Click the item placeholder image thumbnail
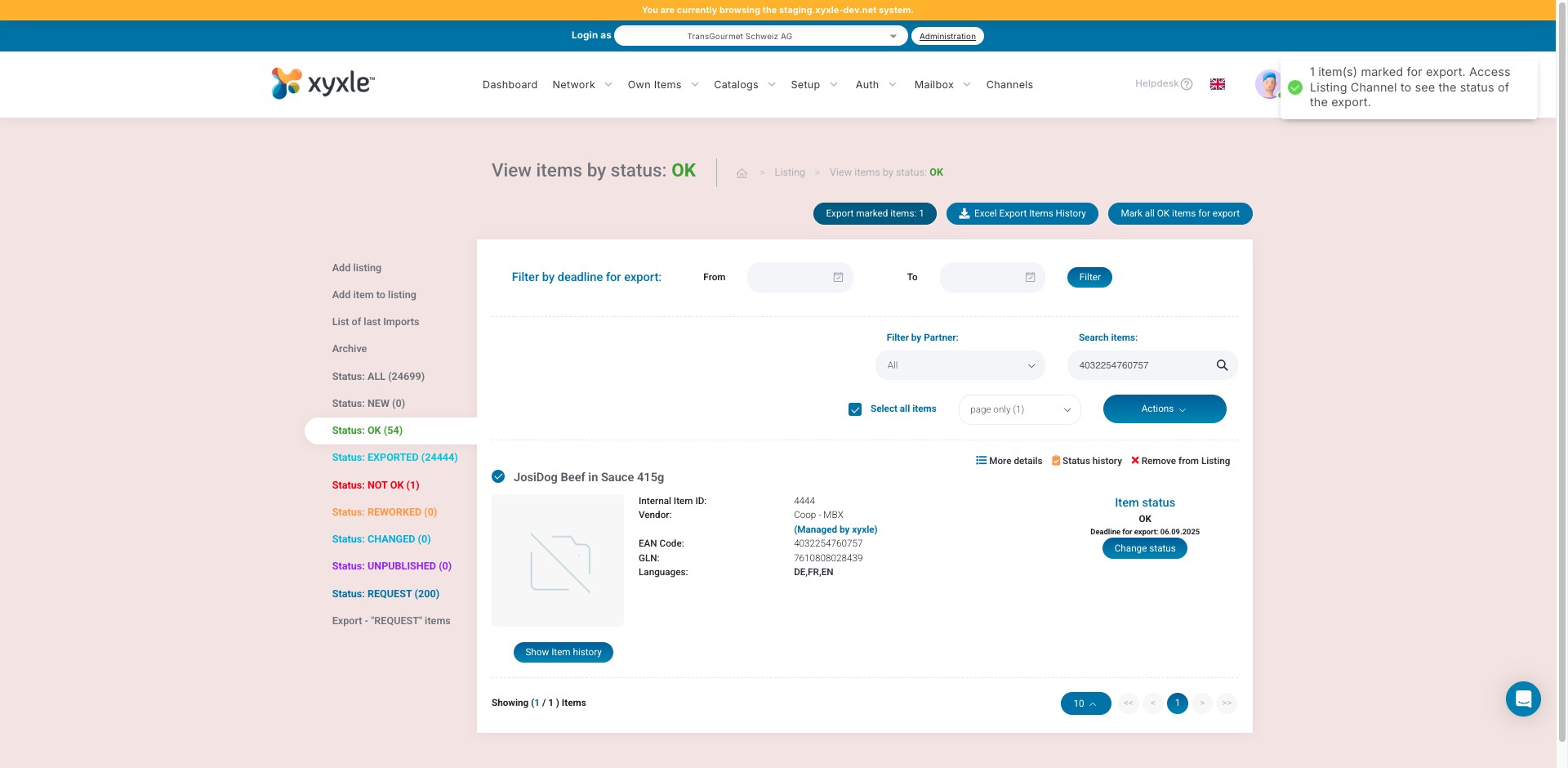This screenshot has width=1568, height=768. pos(558,560)
